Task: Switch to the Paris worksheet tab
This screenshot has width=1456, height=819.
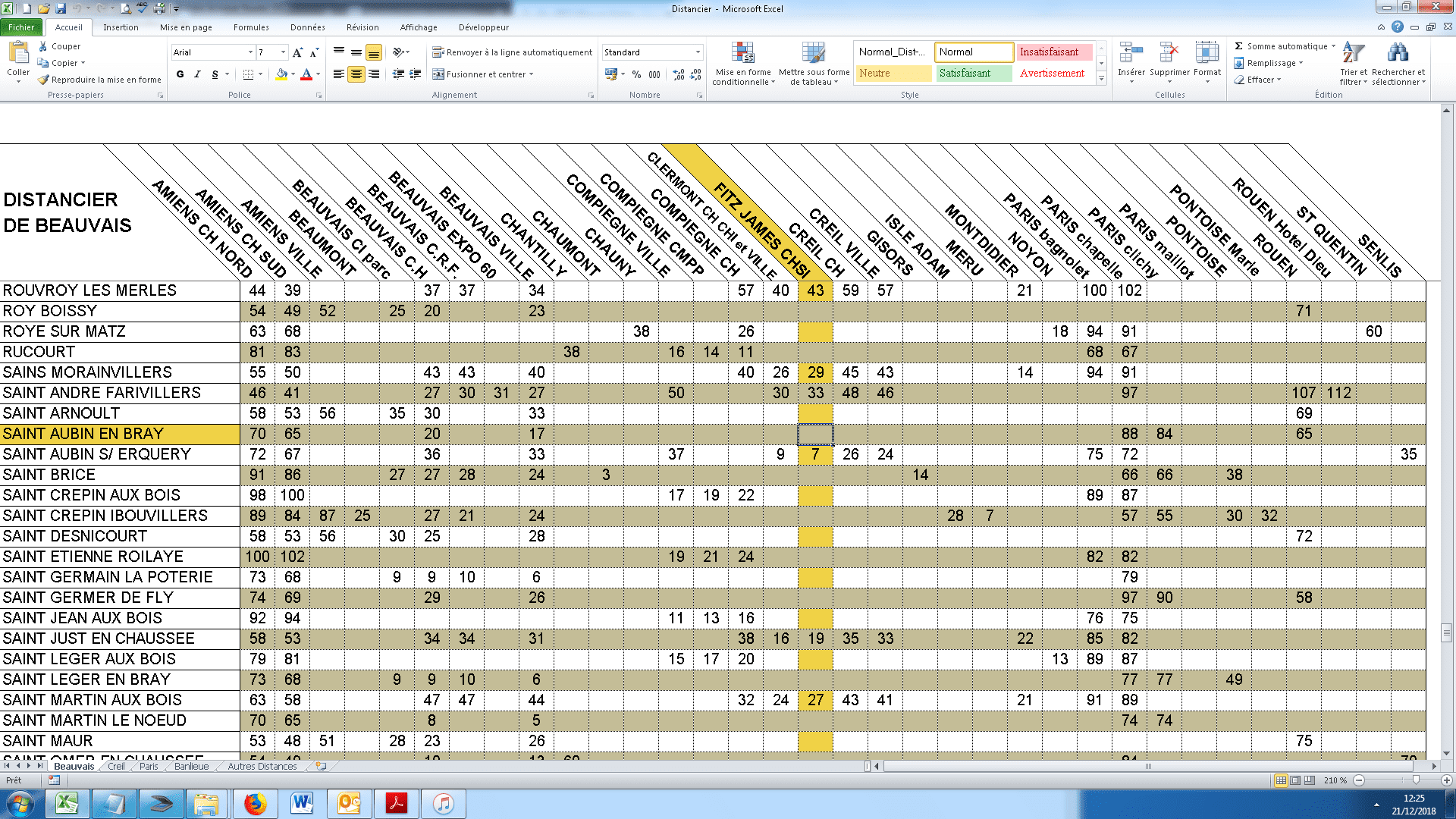Action: pos(149,767)
